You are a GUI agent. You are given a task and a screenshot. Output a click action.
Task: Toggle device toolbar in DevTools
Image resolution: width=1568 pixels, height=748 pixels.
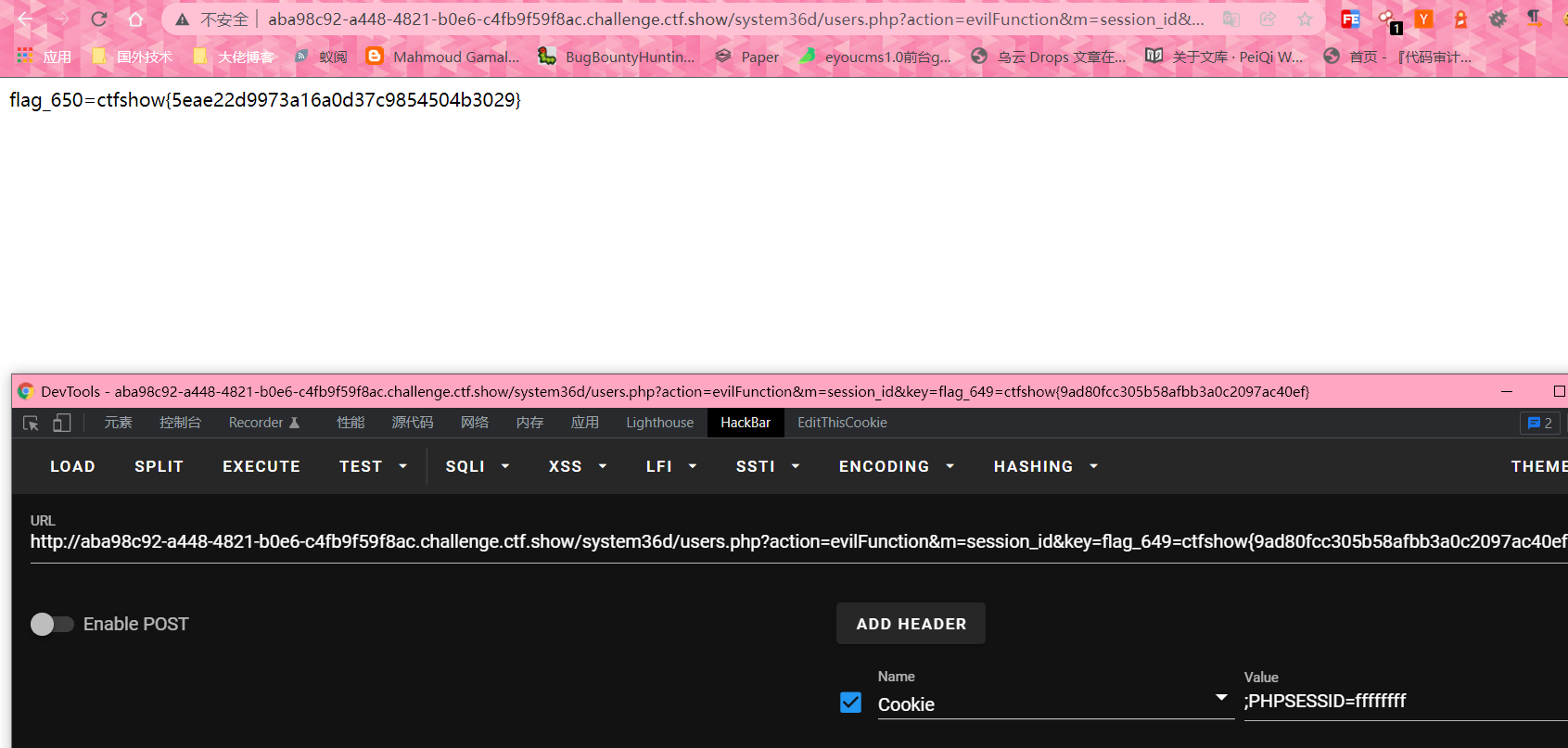[61, 423]
